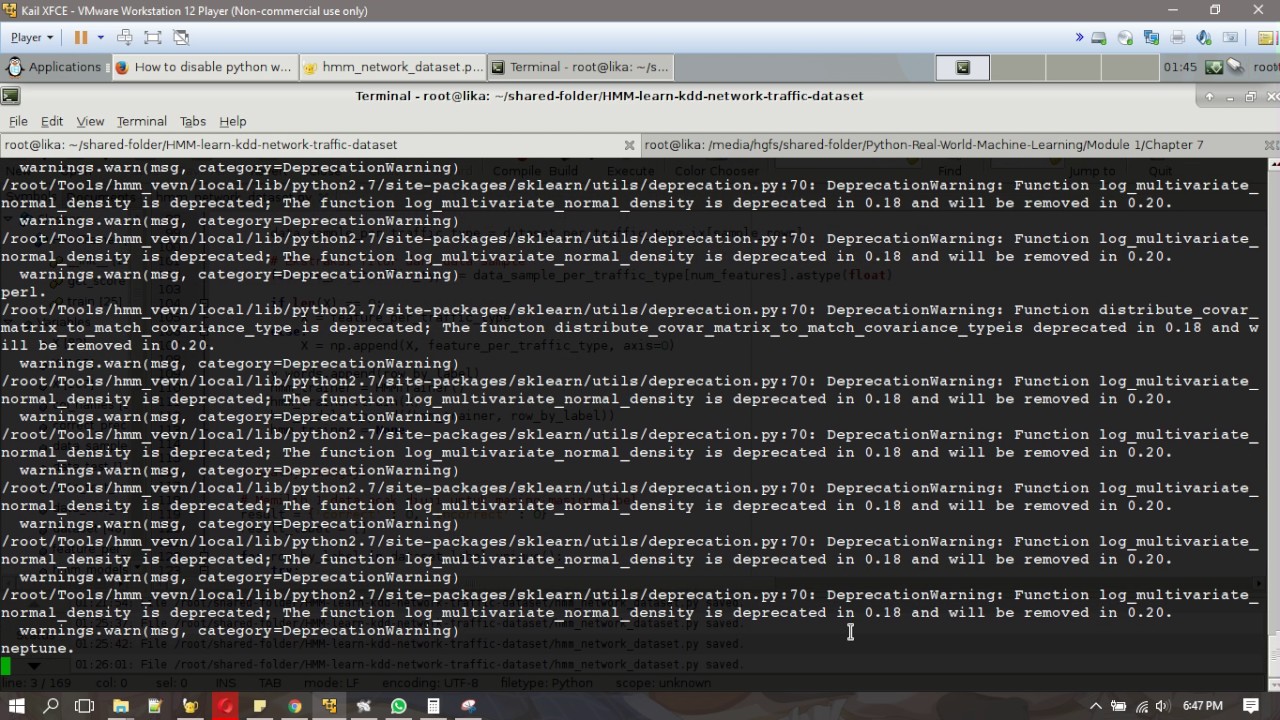Select the Terminal - root@lika panel window button

click(580, 67)
